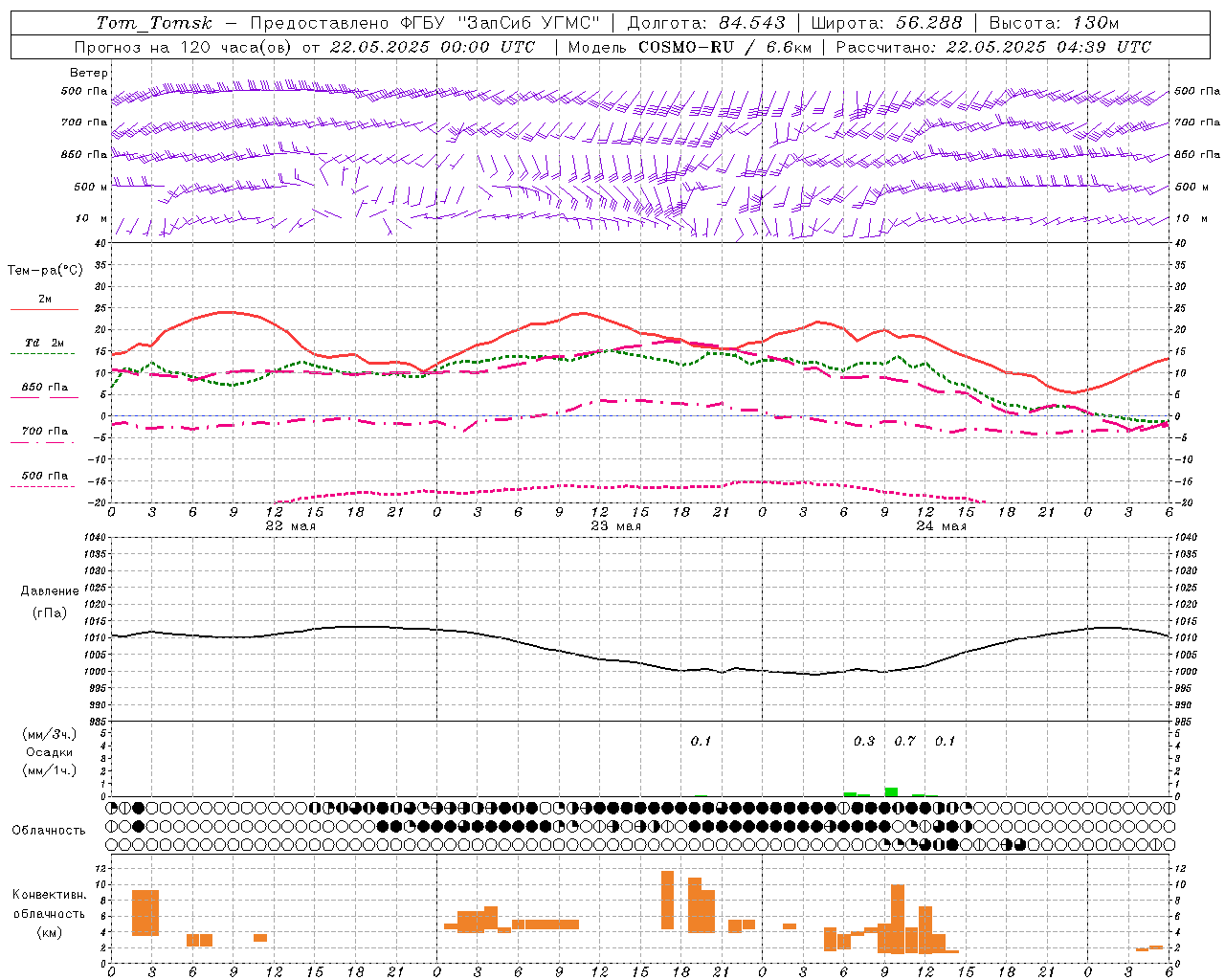
Task: Click the left "500 м" wind level label
Action: [91, 187]
